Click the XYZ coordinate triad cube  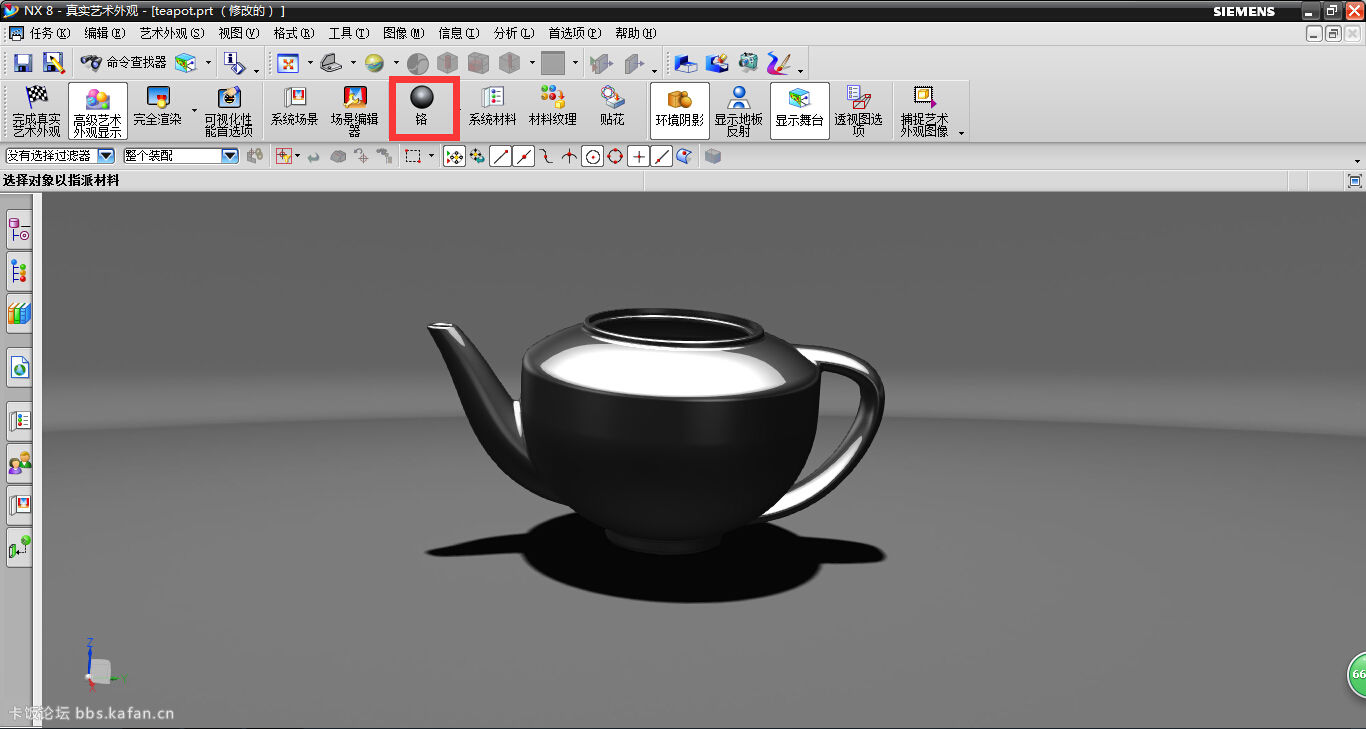tap(100, 669)
